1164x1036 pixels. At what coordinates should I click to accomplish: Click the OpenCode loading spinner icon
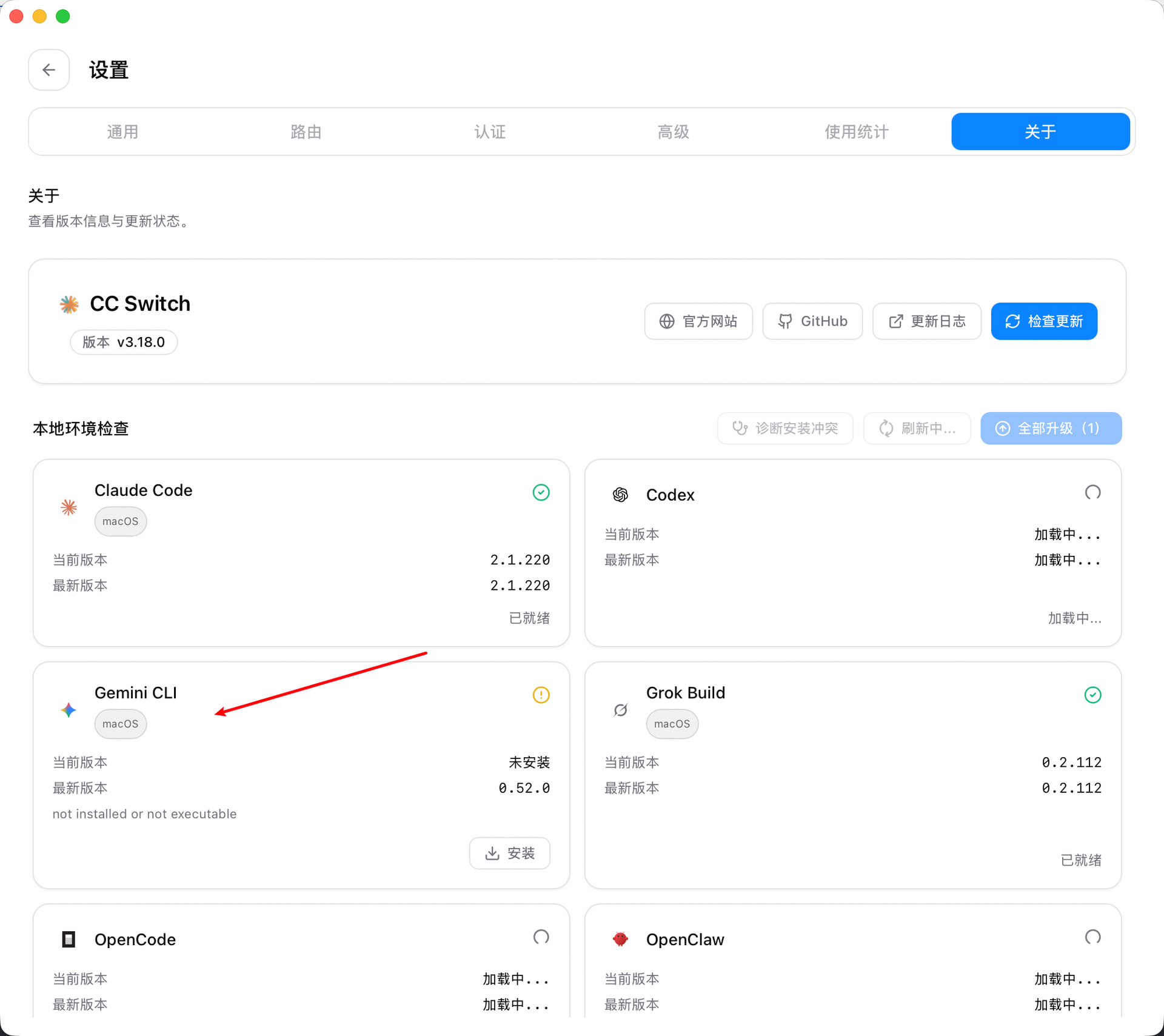541,937
